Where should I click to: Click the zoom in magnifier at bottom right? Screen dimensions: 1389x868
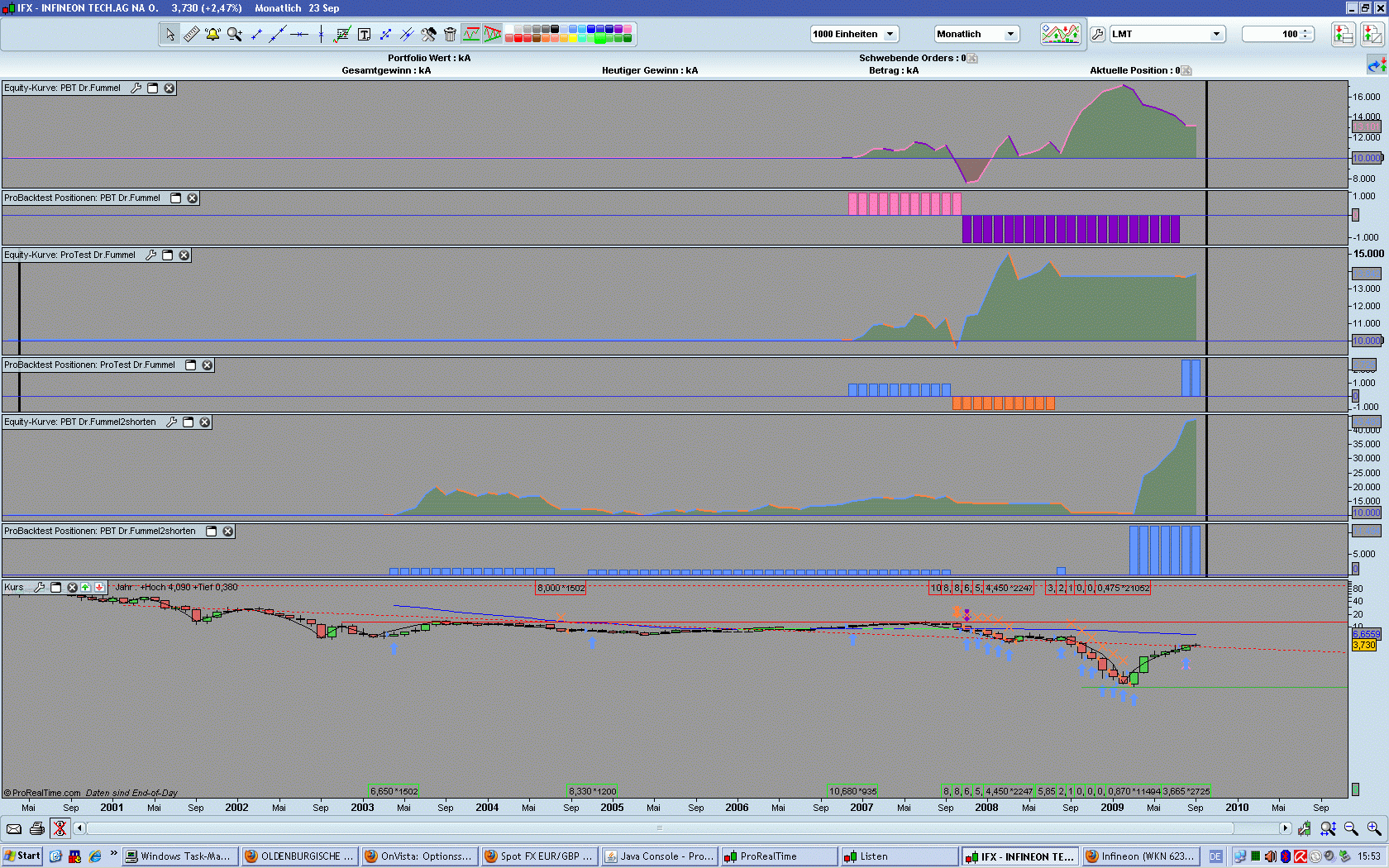point(1374,828)
